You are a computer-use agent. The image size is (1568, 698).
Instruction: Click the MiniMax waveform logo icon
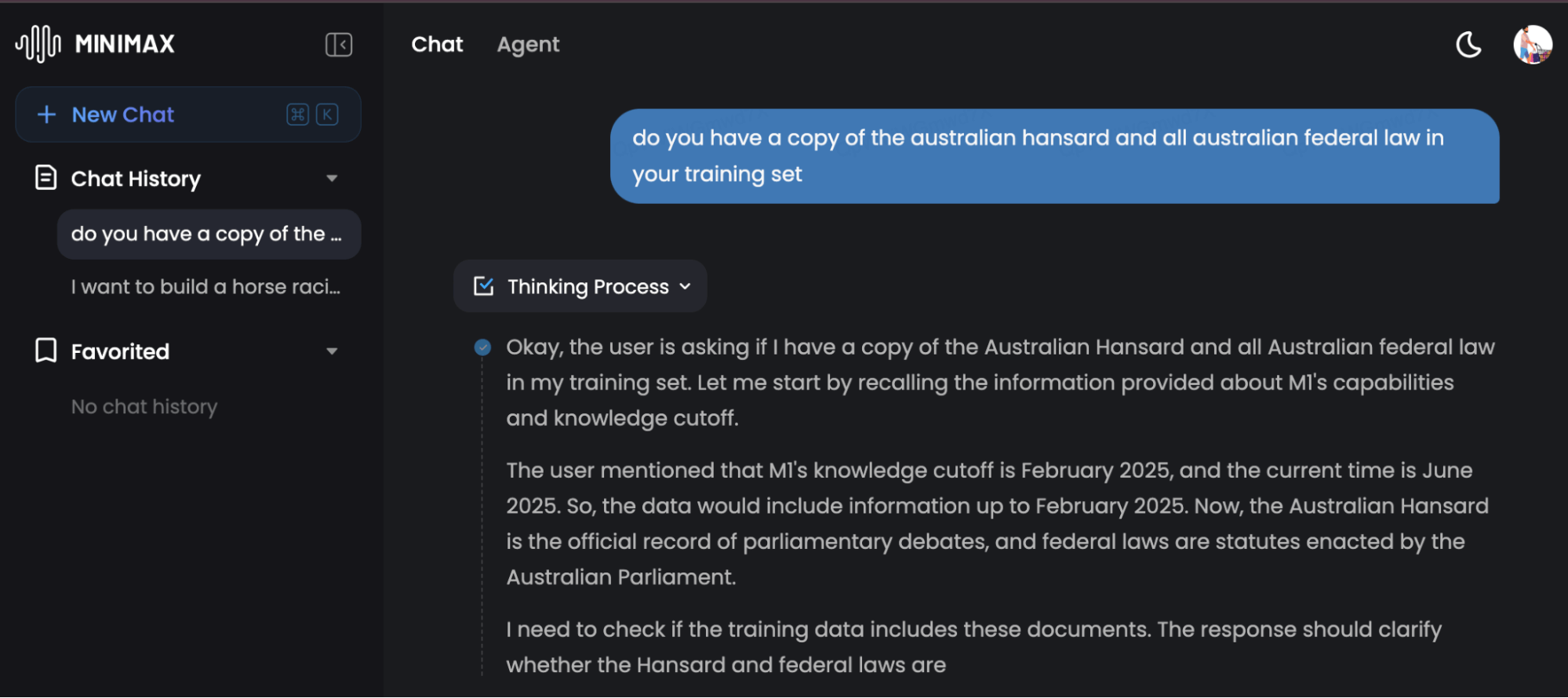[38, 44]
